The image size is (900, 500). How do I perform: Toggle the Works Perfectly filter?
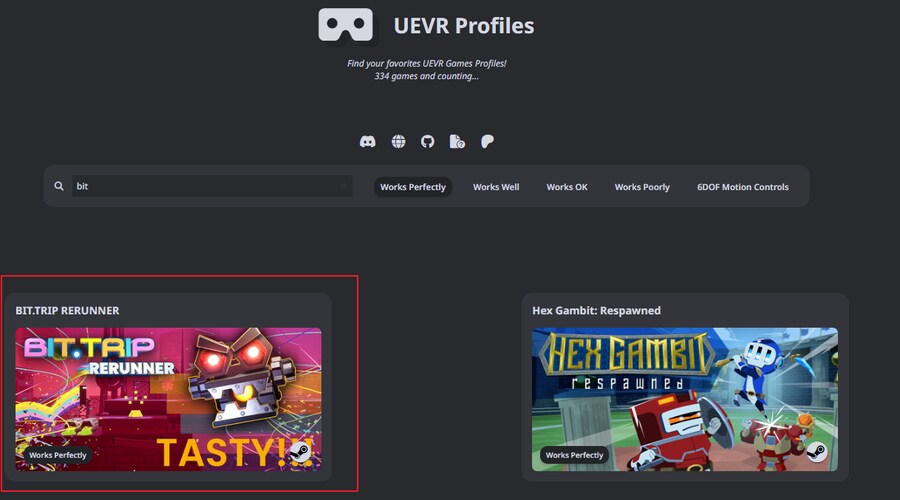pyautogui.click(x=413, y=187)
